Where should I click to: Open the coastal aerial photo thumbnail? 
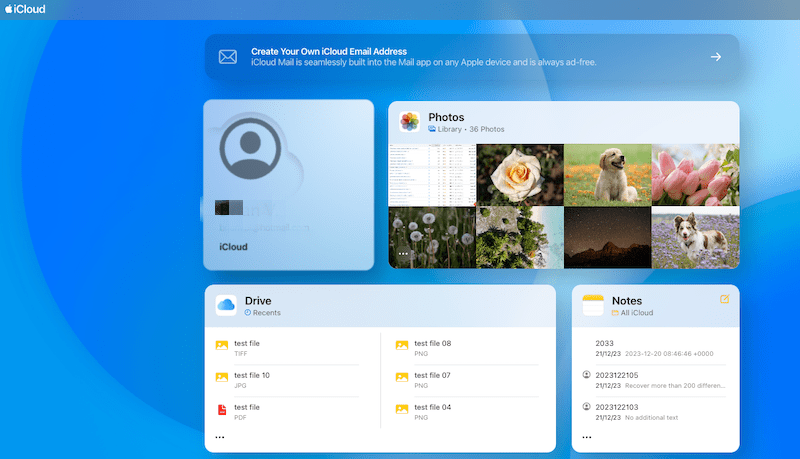tap(520, 238)
